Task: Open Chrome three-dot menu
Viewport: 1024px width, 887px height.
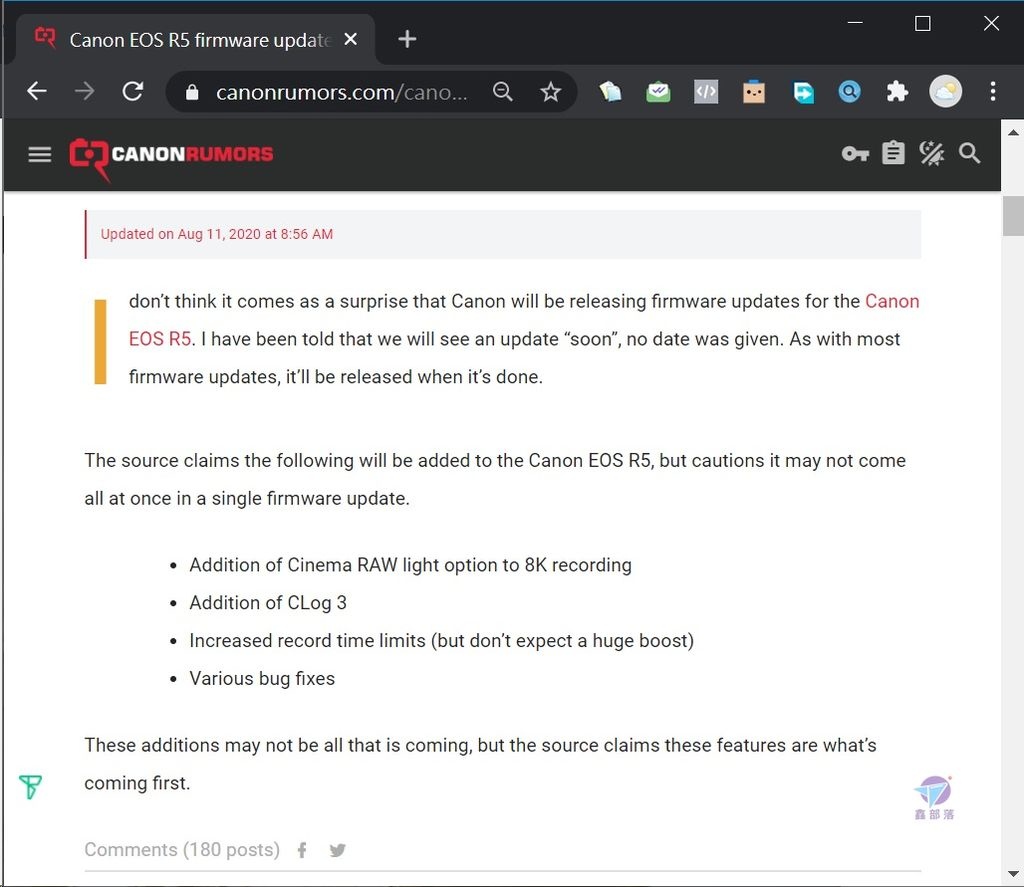Action: click(993, 91)
